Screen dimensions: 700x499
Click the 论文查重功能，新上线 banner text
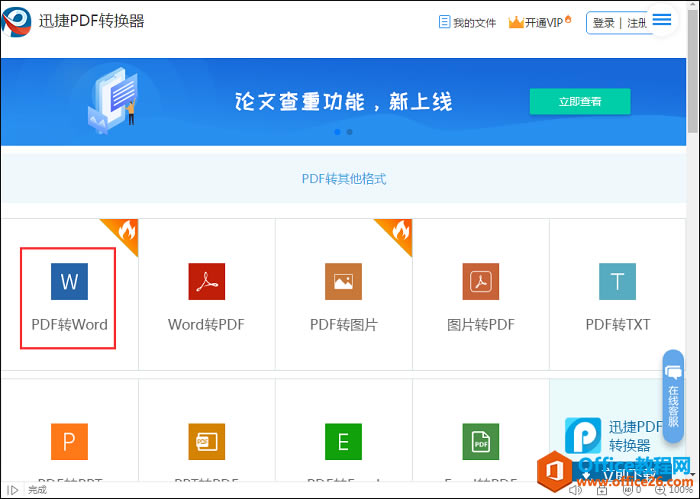pos(343,102)
